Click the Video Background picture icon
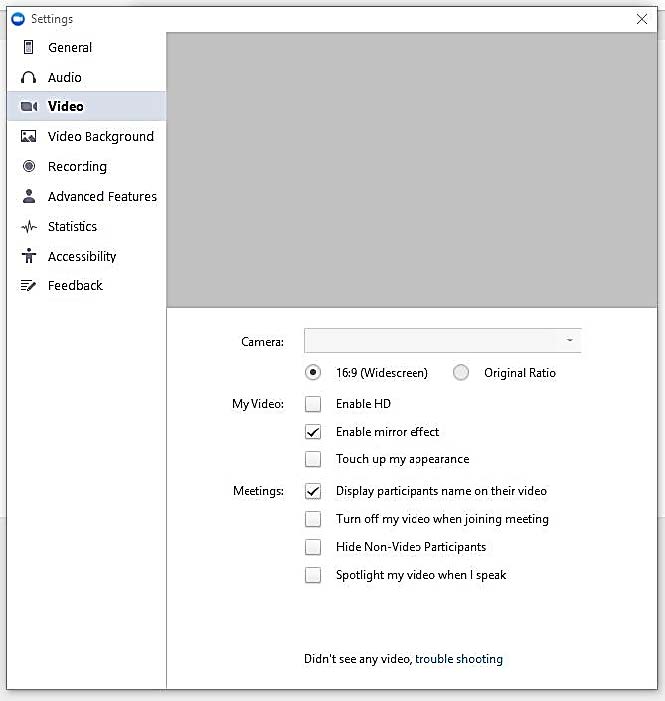Screen dimensions: 665x701 28,137
